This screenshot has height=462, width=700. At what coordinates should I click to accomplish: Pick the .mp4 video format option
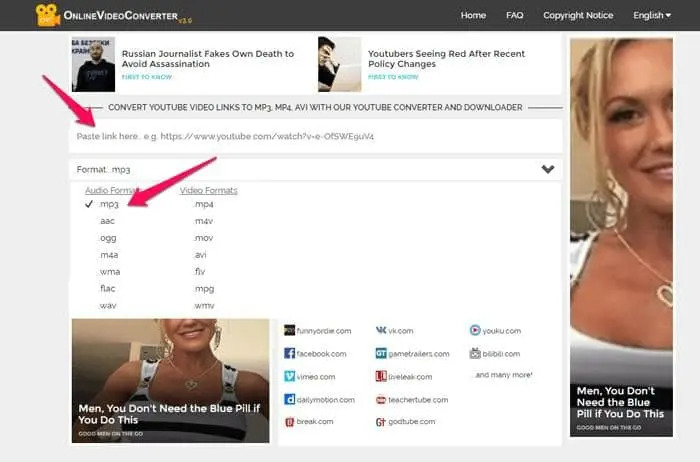(204, 204)
